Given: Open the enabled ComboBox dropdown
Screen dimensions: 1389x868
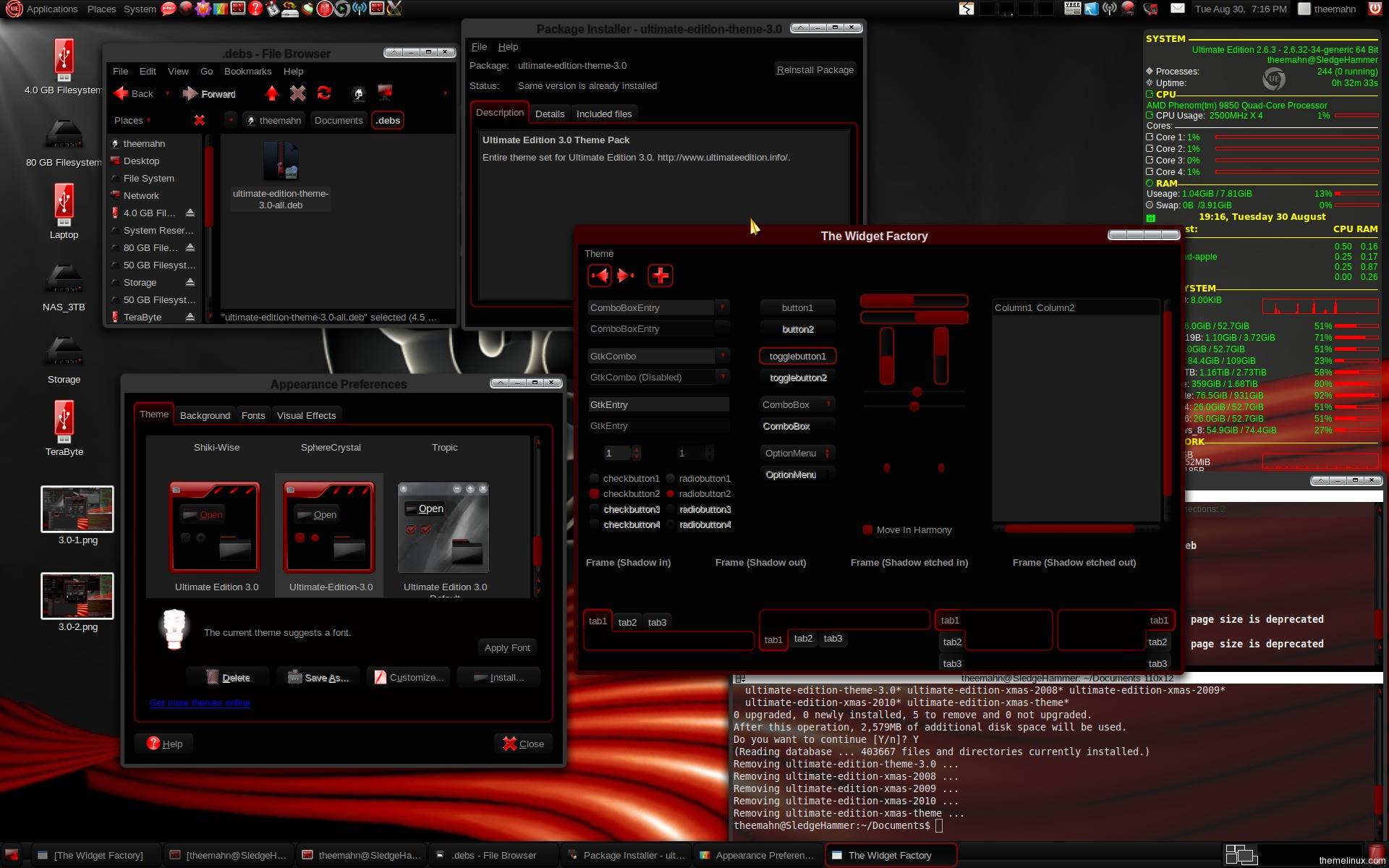Looking at the screenshot, I should [797, 404].
